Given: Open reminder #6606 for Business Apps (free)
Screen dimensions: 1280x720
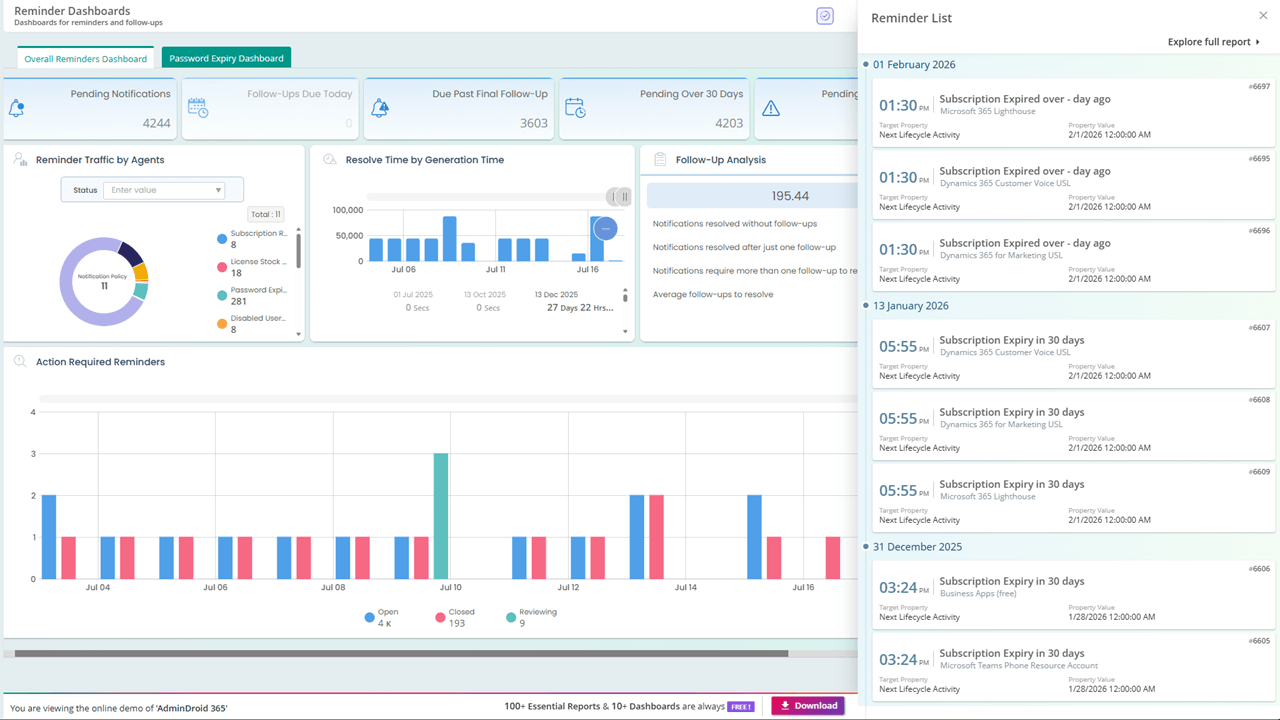Looking at the screenshot, I should coord(1074,593).
